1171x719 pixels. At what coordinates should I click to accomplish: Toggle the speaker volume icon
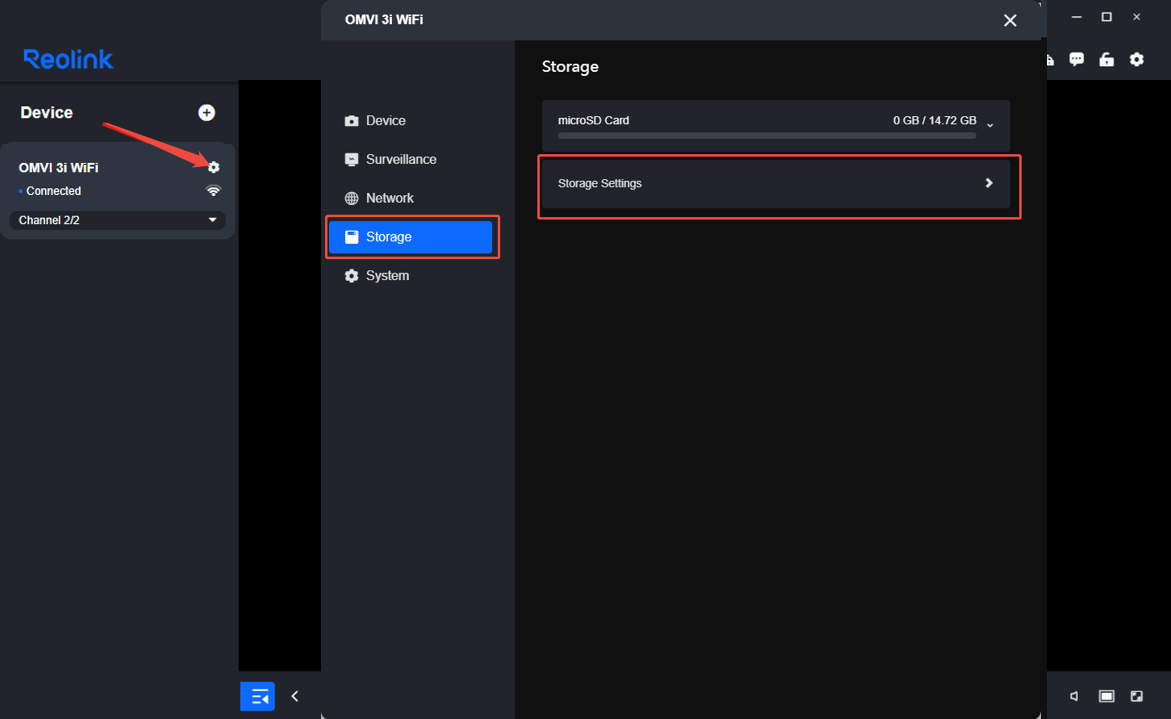(x=1074, y=697)
